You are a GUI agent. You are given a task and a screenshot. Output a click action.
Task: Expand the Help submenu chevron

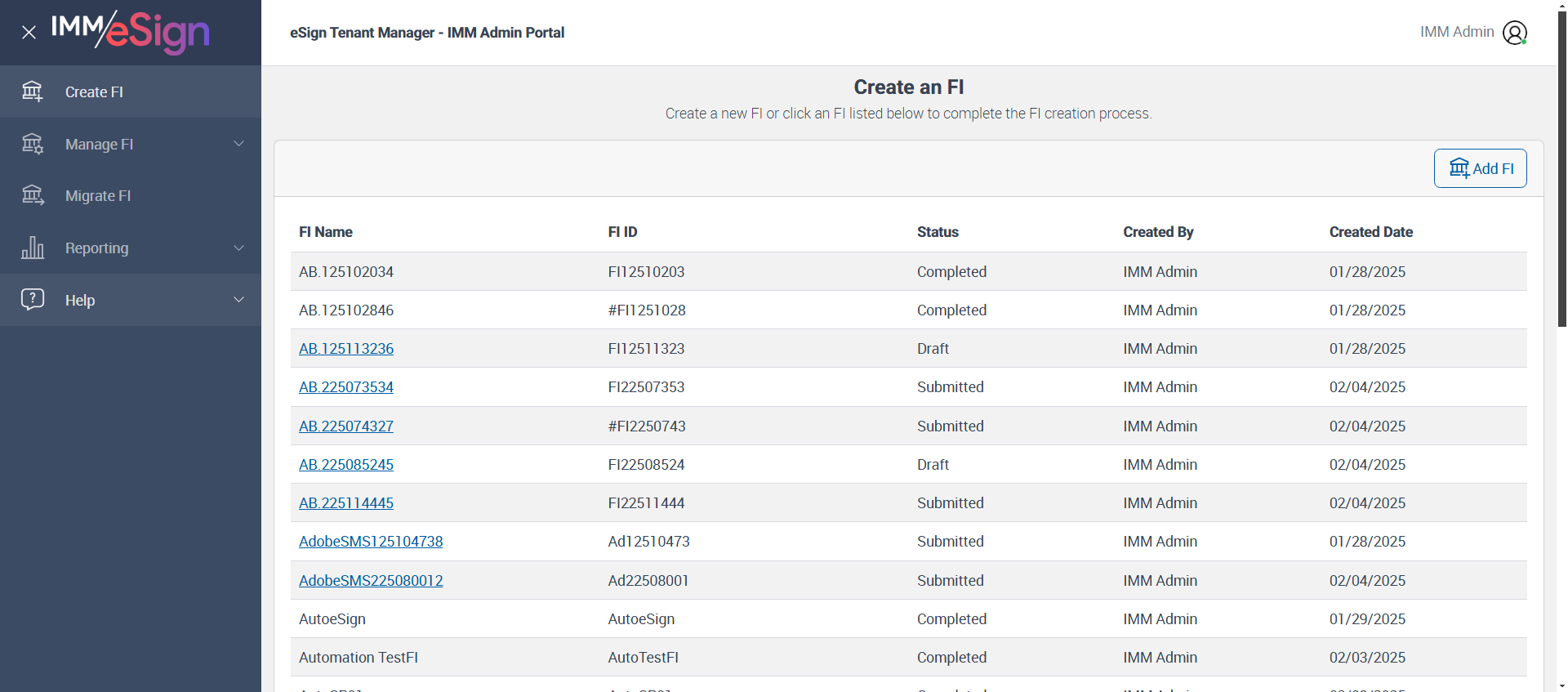(239, 300)
